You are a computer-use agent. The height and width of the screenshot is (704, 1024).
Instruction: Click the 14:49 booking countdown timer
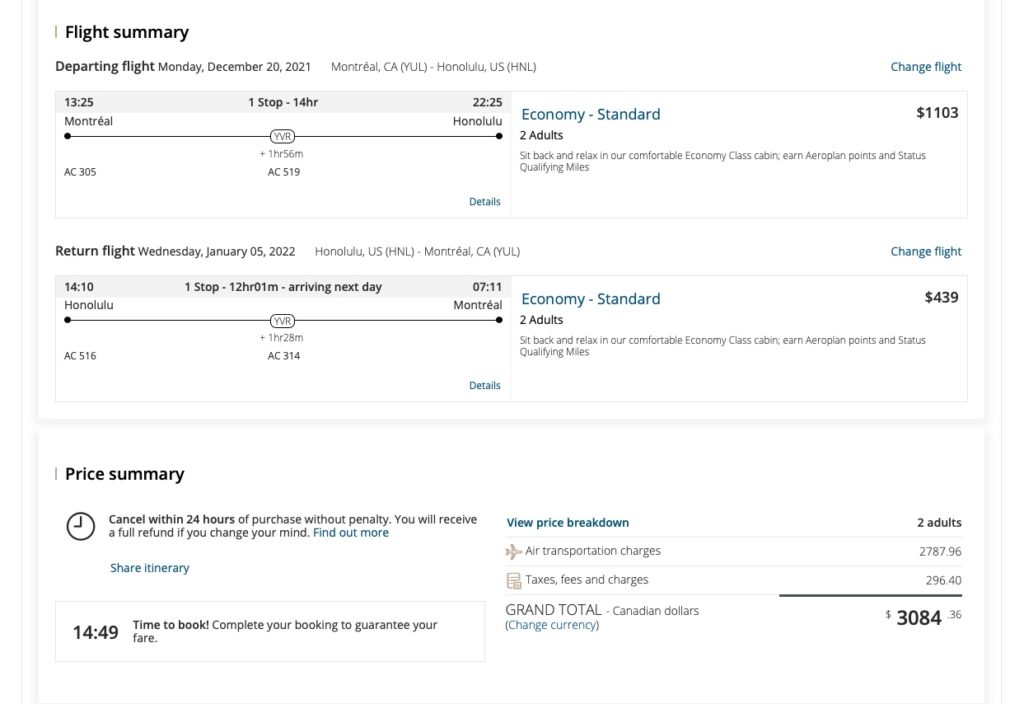[x=95, y=632]
